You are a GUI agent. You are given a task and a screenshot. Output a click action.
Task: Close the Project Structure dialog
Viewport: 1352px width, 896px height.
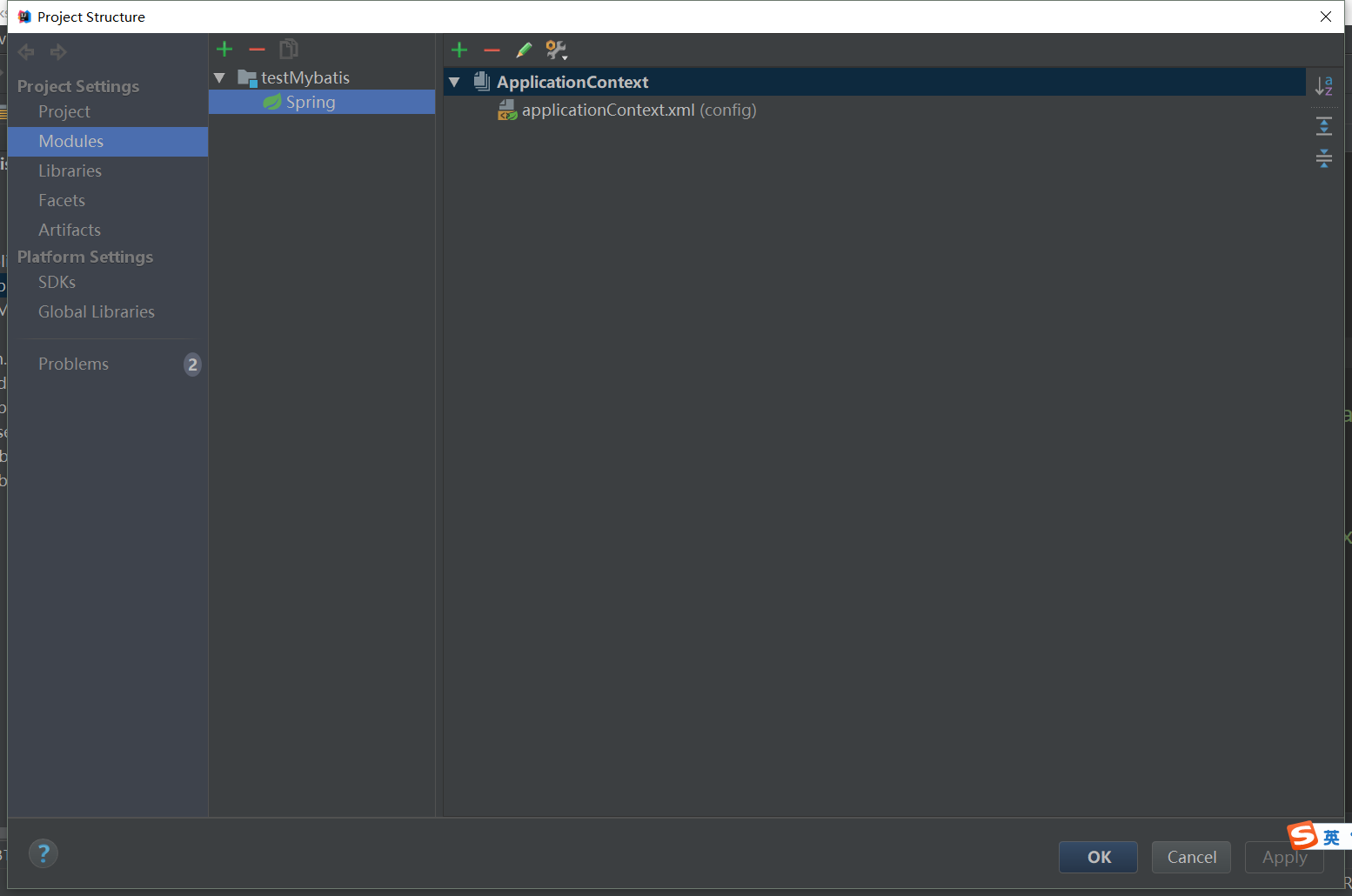(x=1326, y=17)
